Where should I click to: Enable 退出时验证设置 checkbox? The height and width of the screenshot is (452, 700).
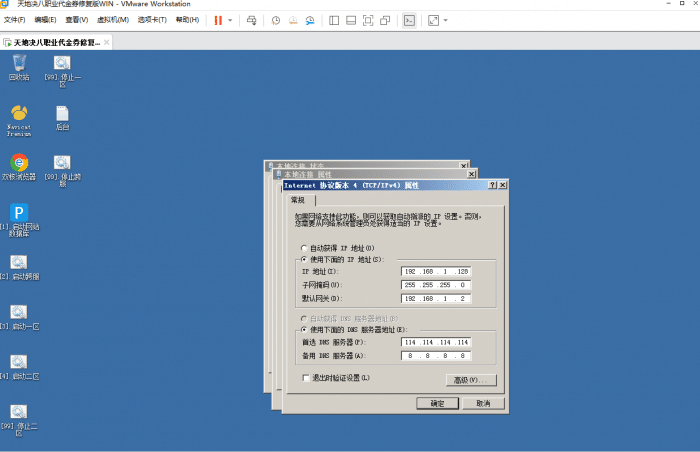pos(306,378)
